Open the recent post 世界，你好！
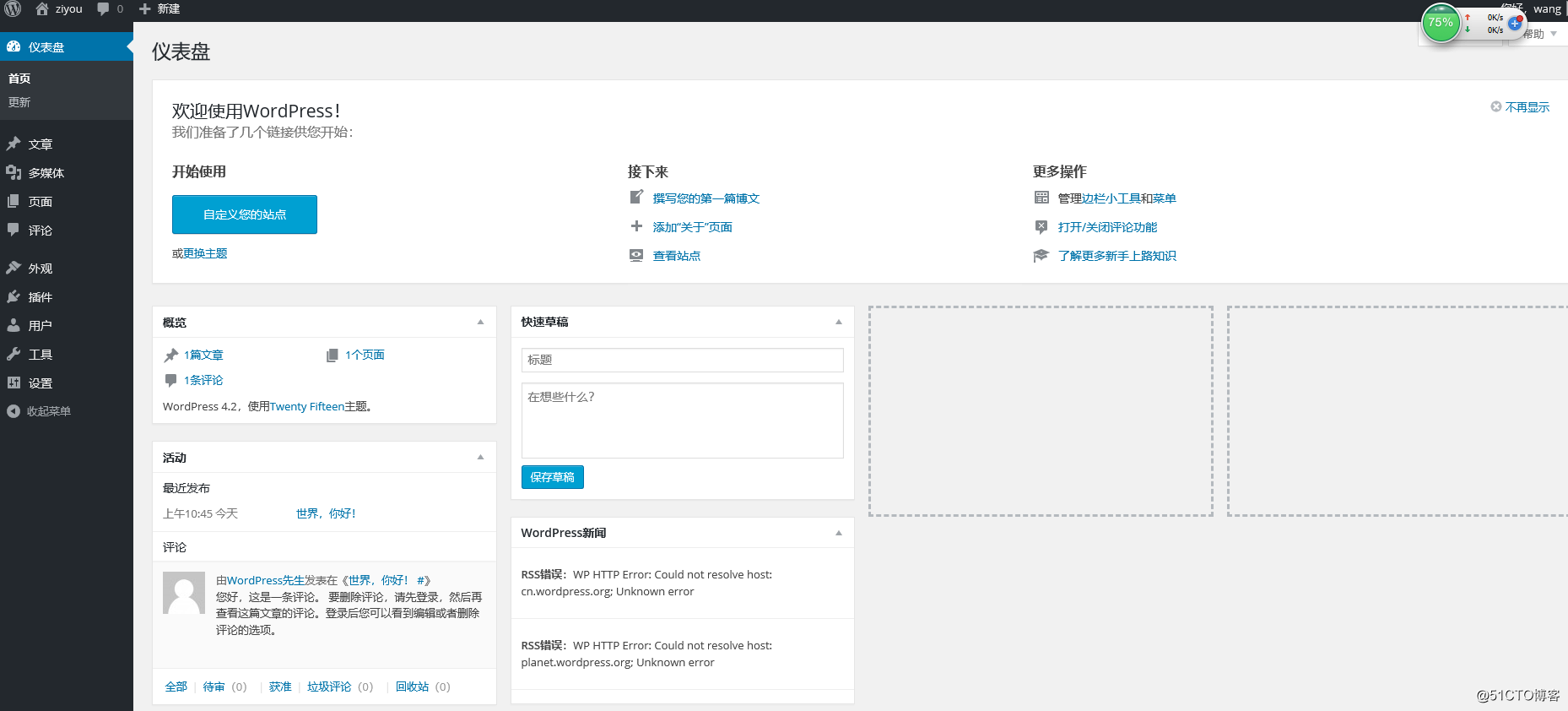The height and width of the screenshot is (711, 1568). [x=326, y=513]
